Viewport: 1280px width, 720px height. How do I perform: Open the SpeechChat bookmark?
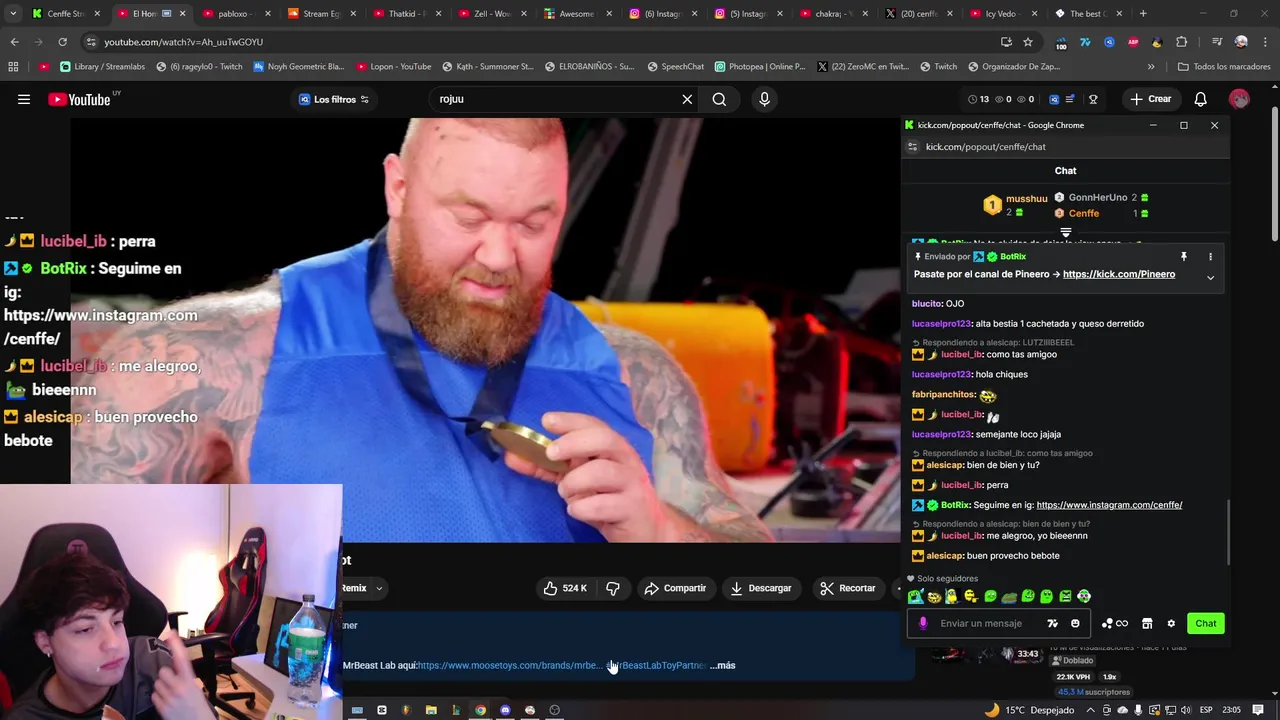(x=675, y=67)
